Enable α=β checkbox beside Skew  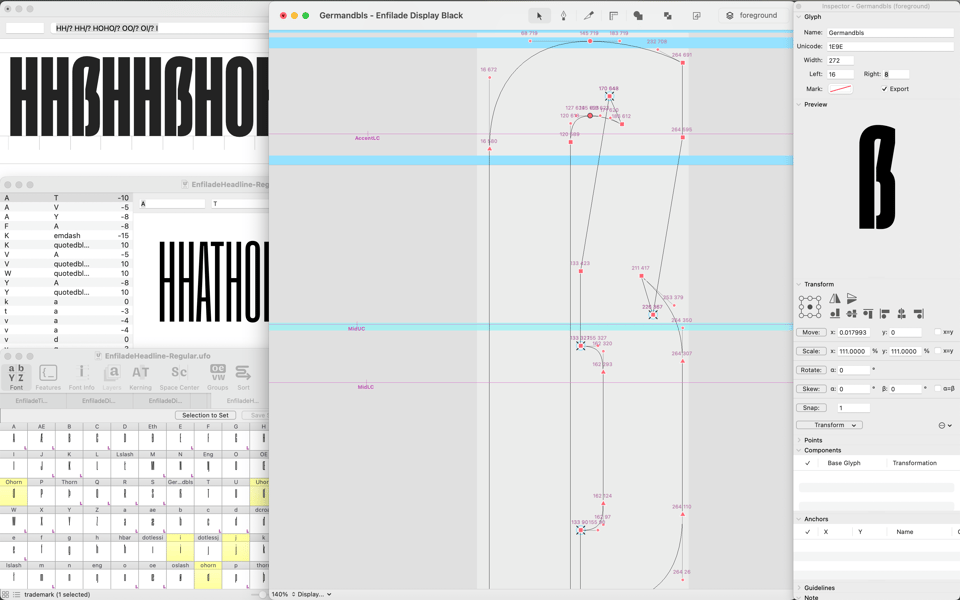[x=937, y=389]
